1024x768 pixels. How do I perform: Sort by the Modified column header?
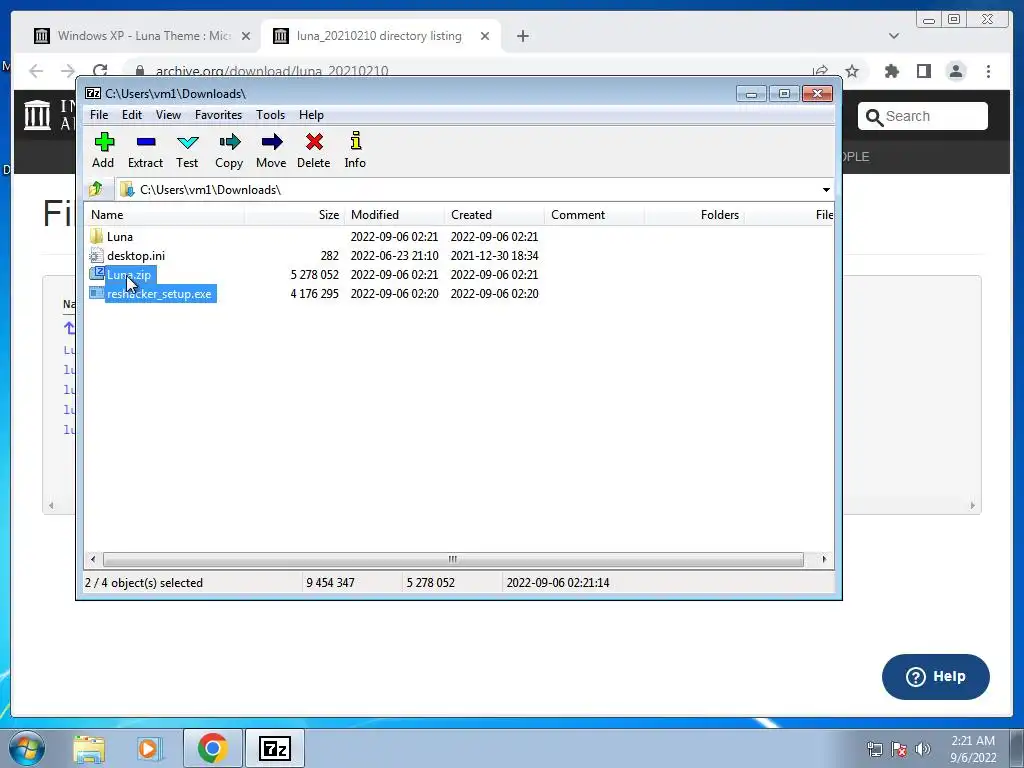(x=394, y=215)
